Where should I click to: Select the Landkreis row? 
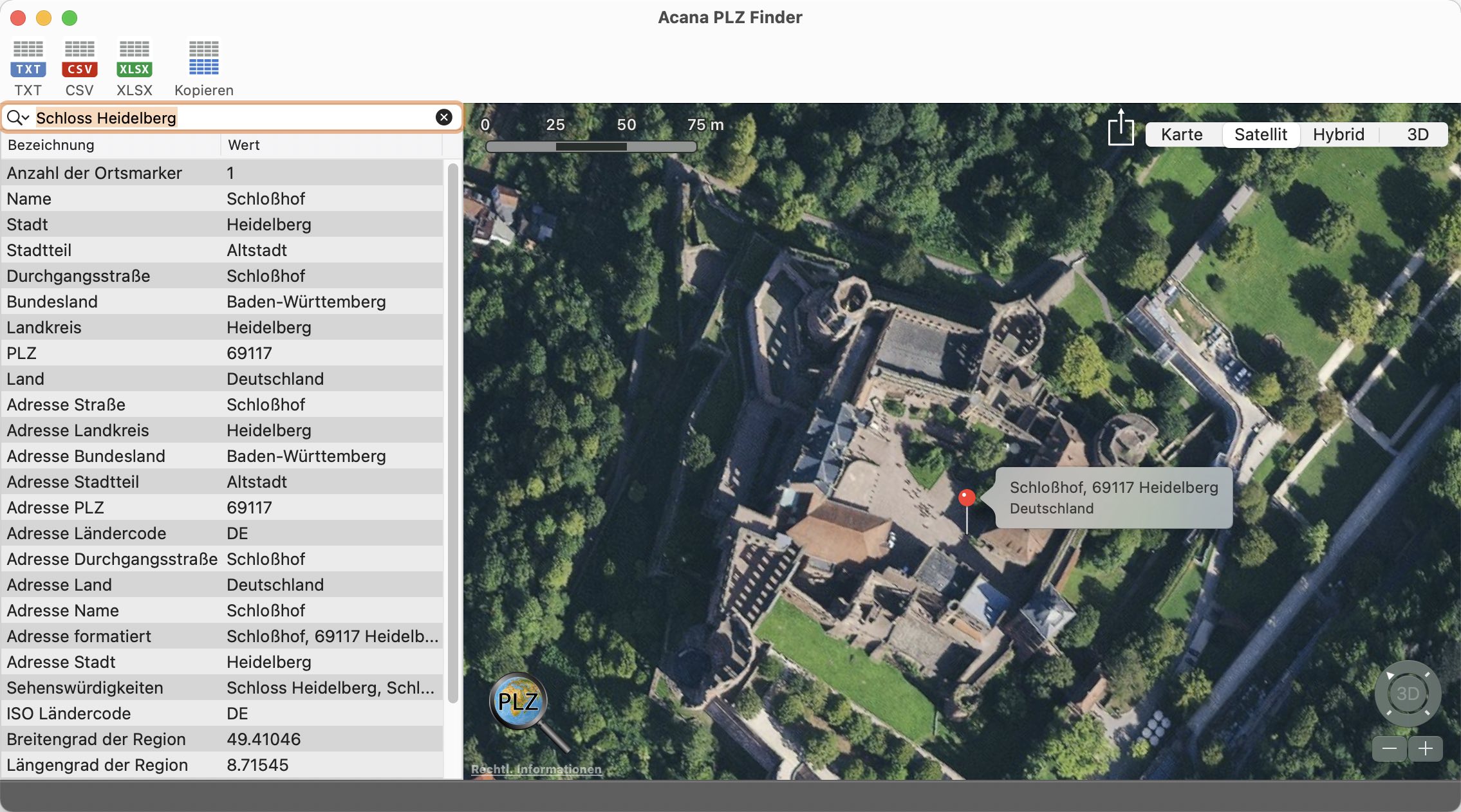coord(222,327)
